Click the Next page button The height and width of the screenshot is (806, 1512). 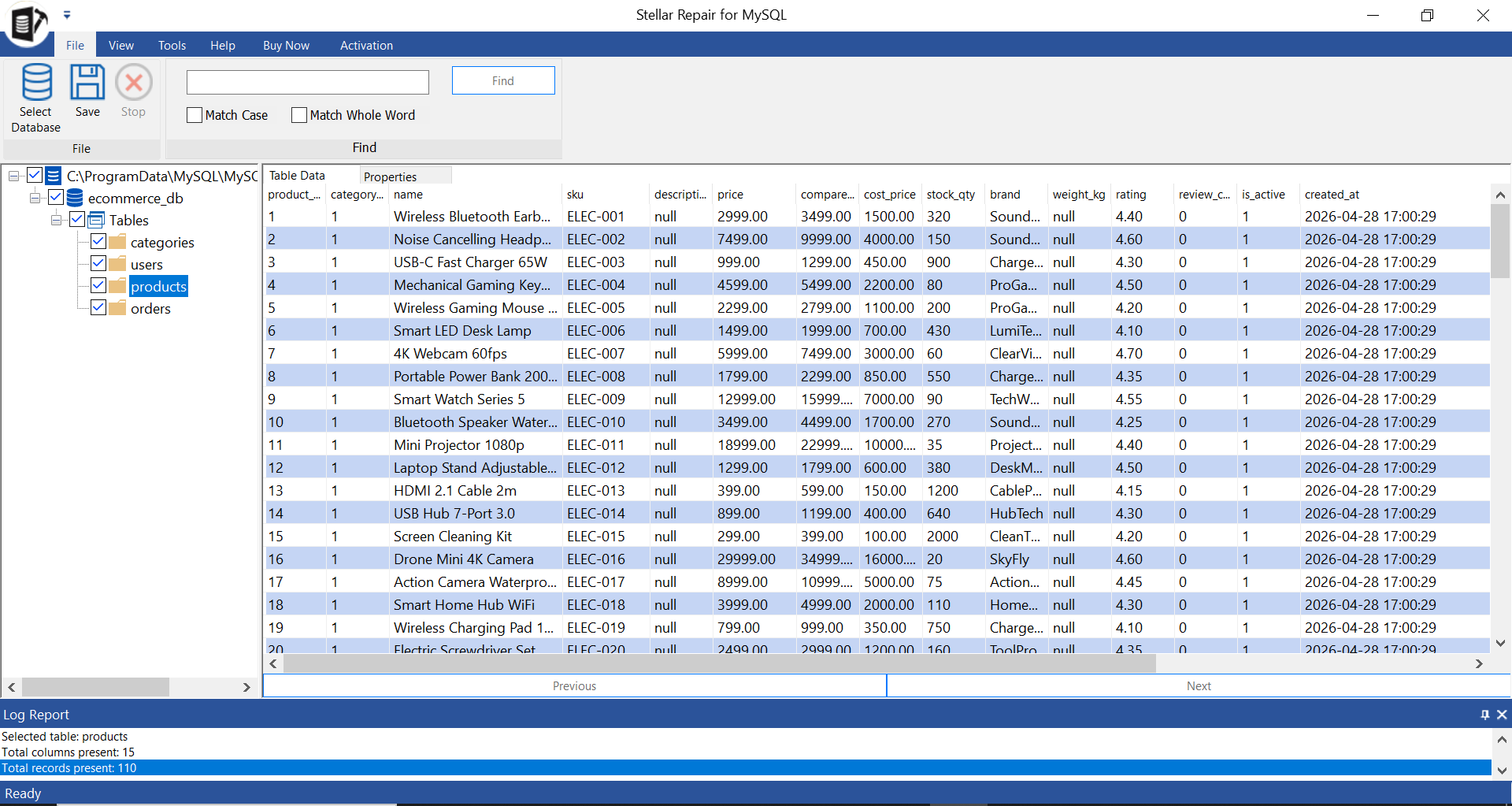coord(1199,685)
